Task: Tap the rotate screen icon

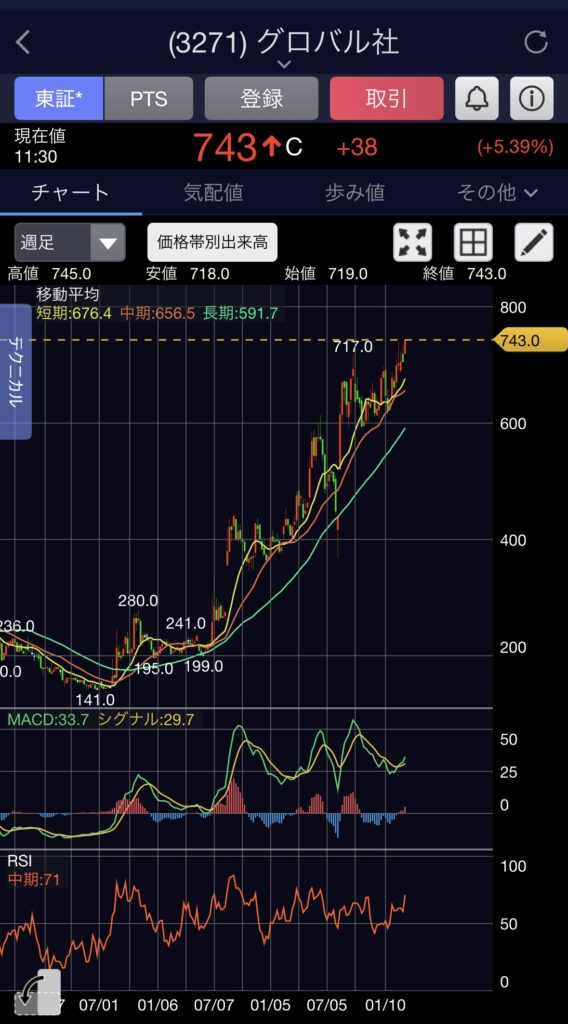Action: pos(38,991)
